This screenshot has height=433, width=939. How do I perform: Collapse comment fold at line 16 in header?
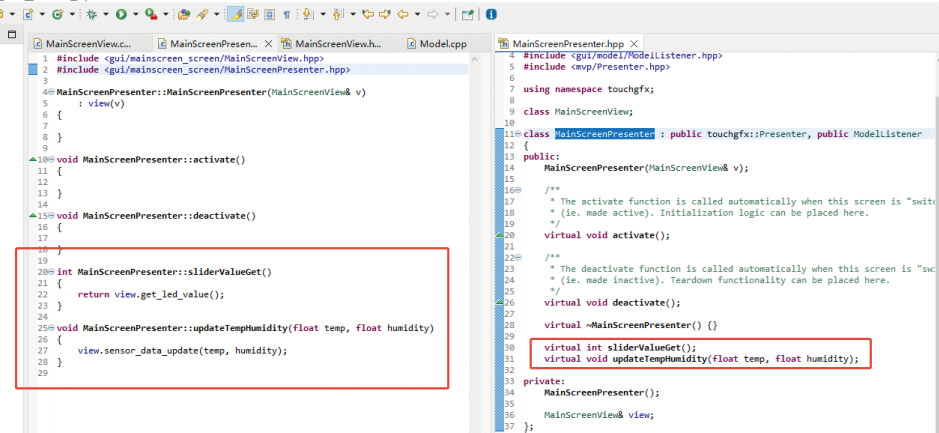(x=518, y=190)
